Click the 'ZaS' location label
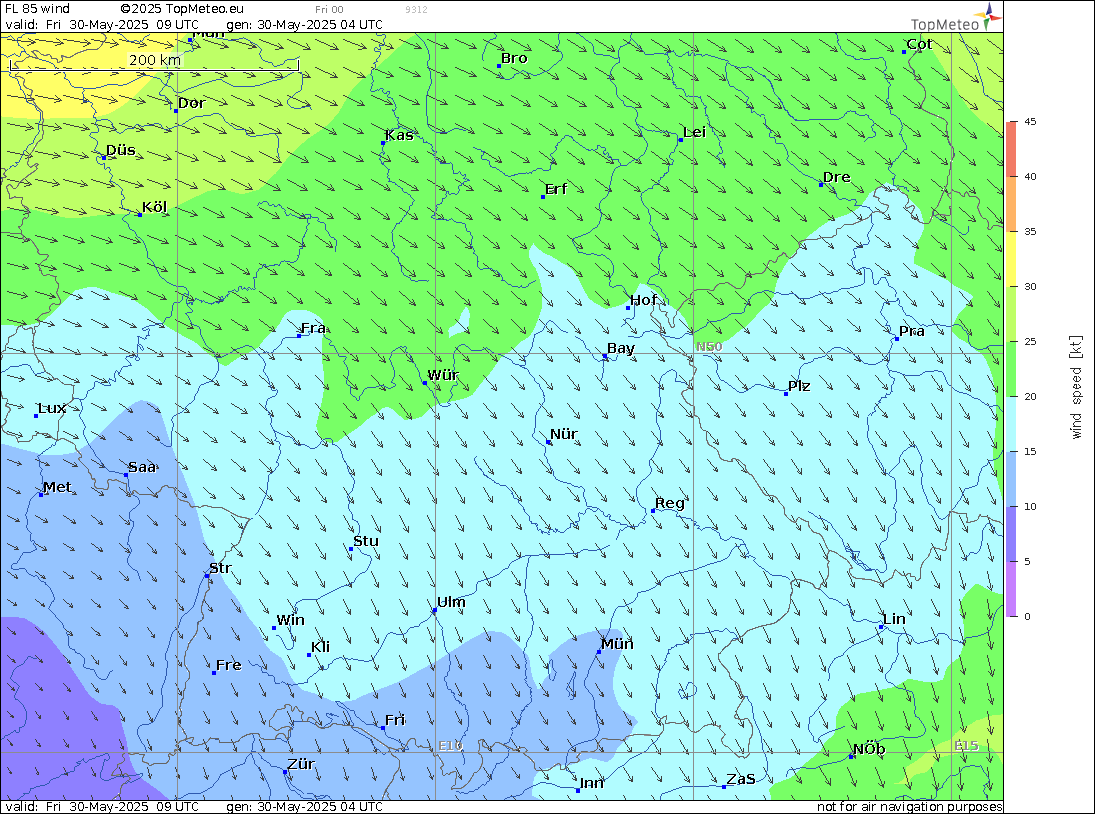 [741, 779]
